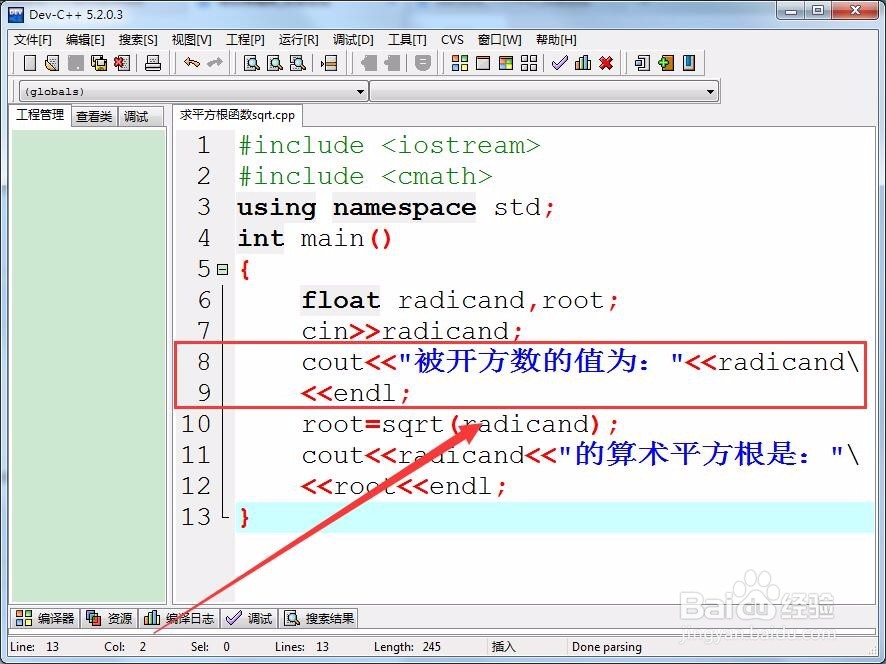Open the 调试 bottom tab
This screenshot has height=664, width=886.
point(249,618)
